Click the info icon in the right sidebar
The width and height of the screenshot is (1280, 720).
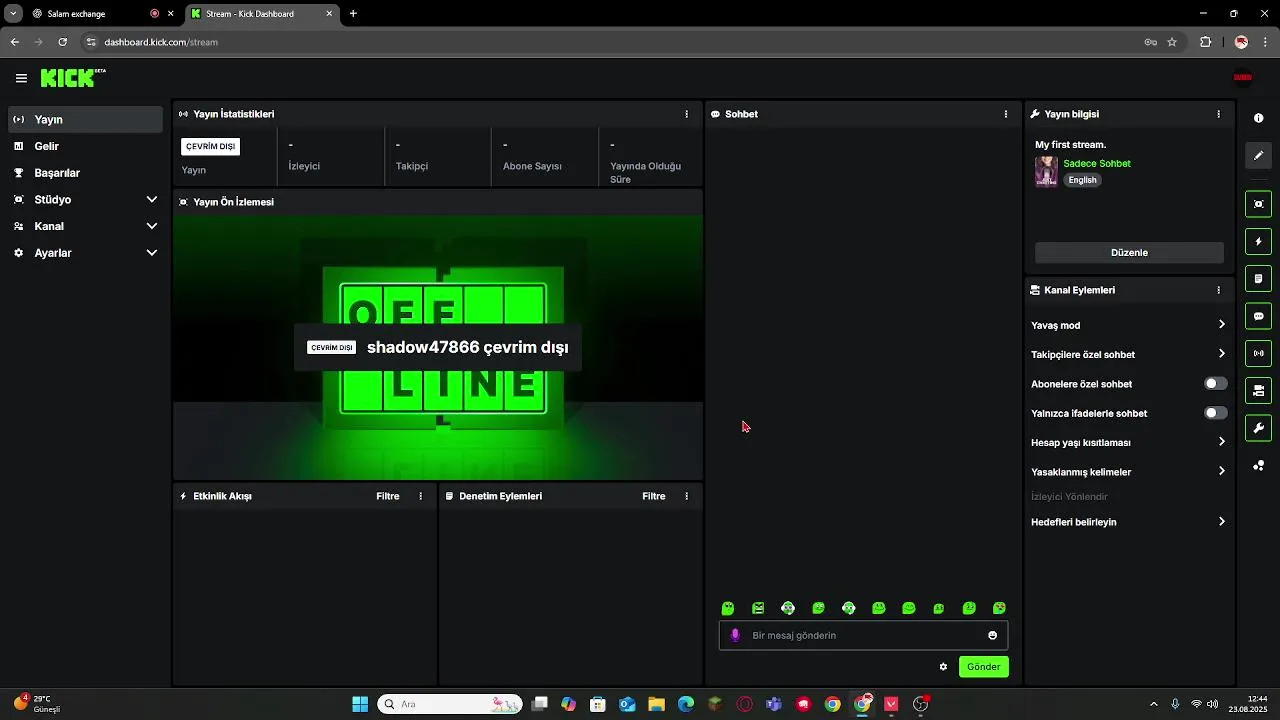pos(1258,118)
